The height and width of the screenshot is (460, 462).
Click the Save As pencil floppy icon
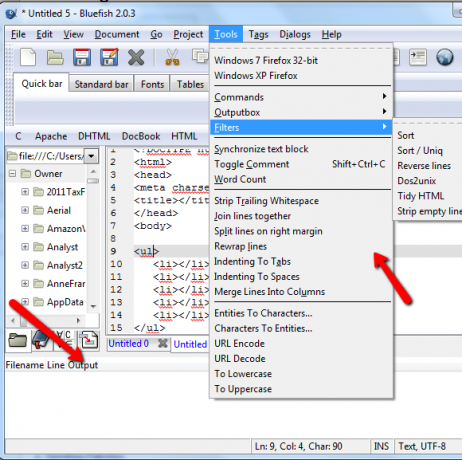pos(109,57)
